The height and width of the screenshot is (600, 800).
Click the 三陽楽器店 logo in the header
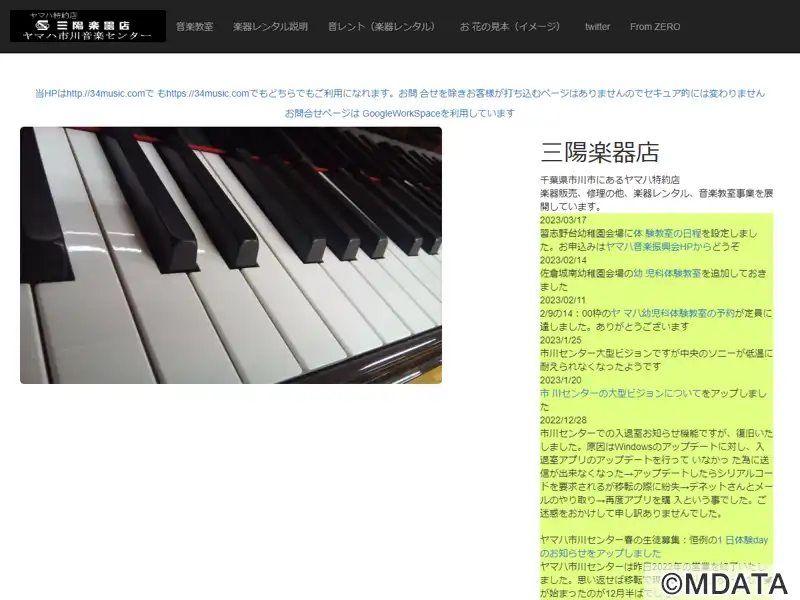[88, 26]
